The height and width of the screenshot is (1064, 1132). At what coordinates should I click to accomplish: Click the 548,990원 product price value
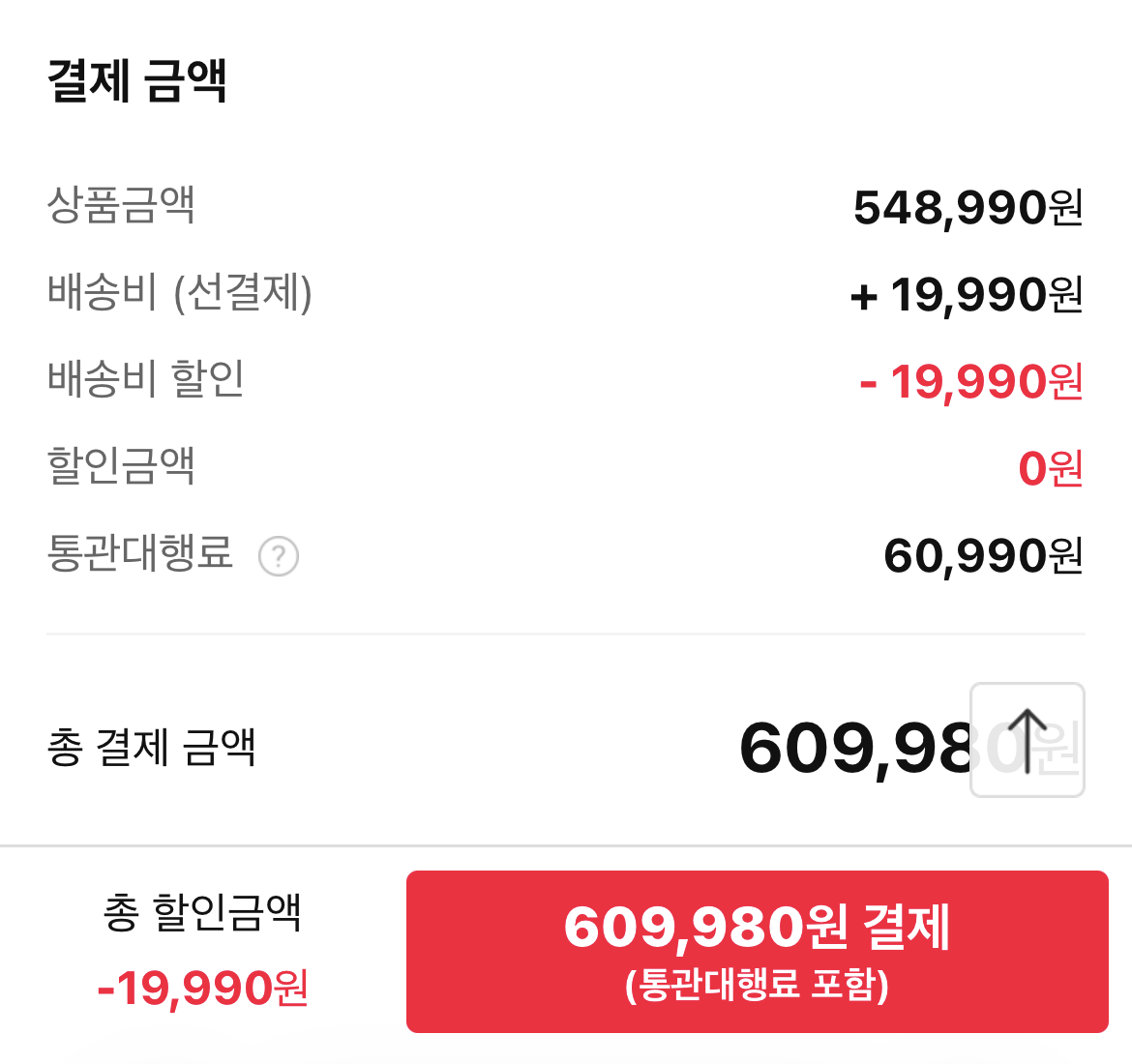point(967,207)
